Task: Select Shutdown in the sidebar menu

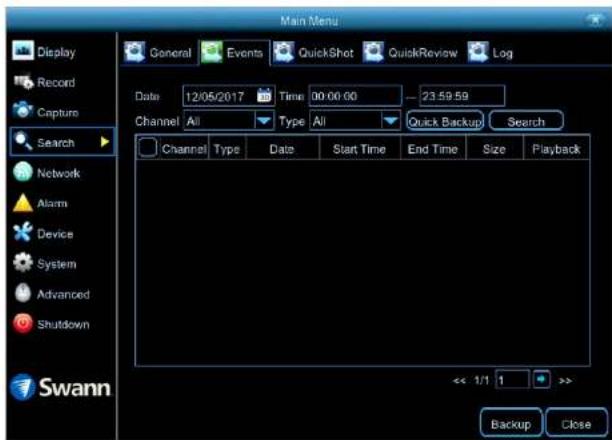Action: pyautogui.click(x=63, y=324)
